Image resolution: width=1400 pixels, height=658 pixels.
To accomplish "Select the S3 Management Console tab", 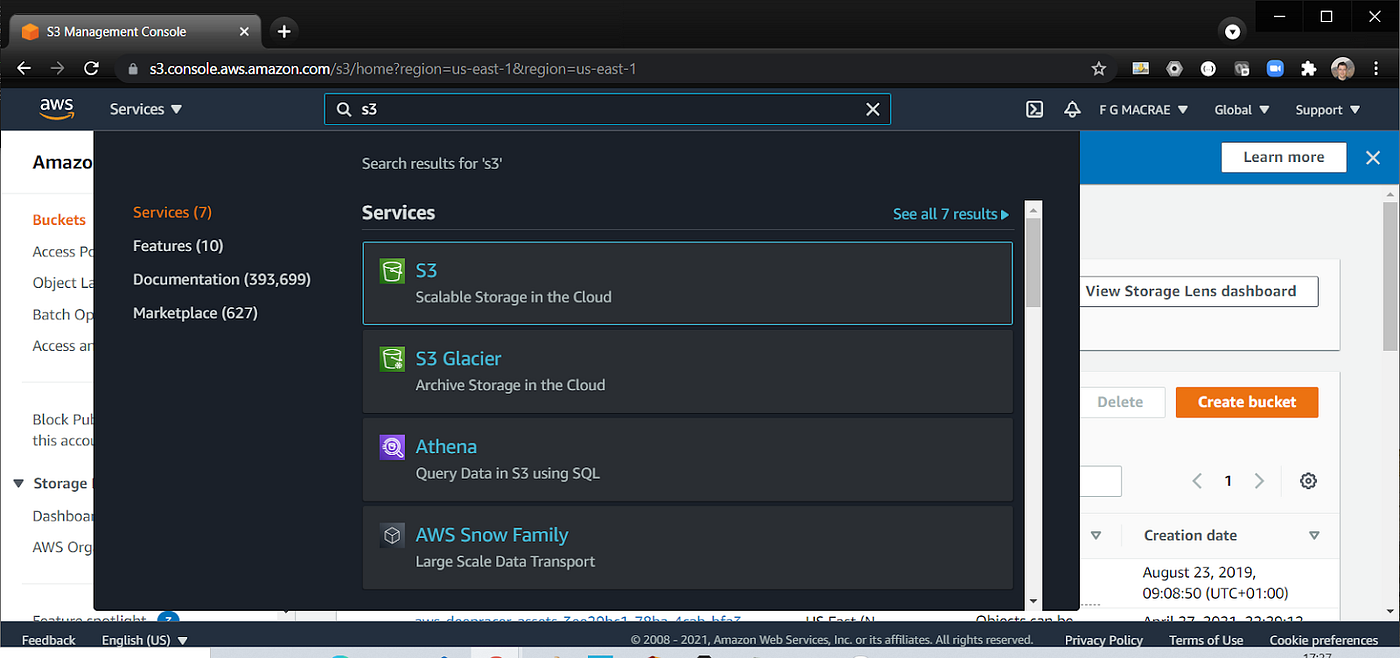I will [135, 31].
